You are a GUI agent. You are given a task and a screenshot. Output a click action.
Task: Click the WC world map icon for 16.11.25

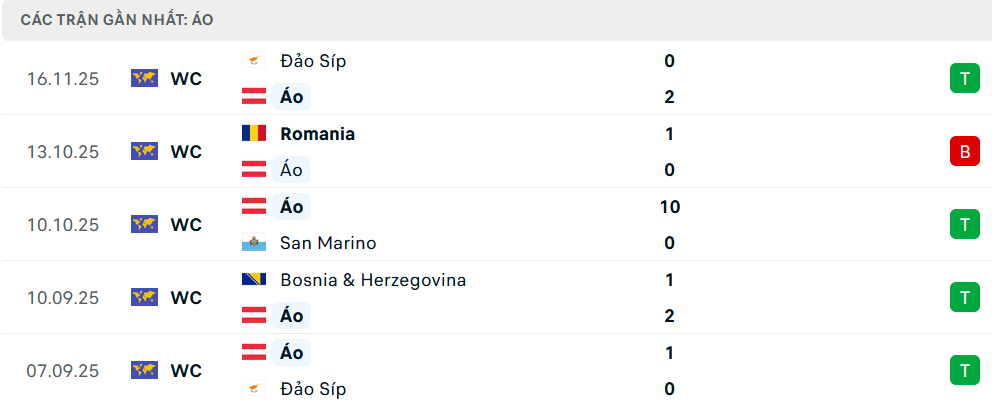[145, 78]
